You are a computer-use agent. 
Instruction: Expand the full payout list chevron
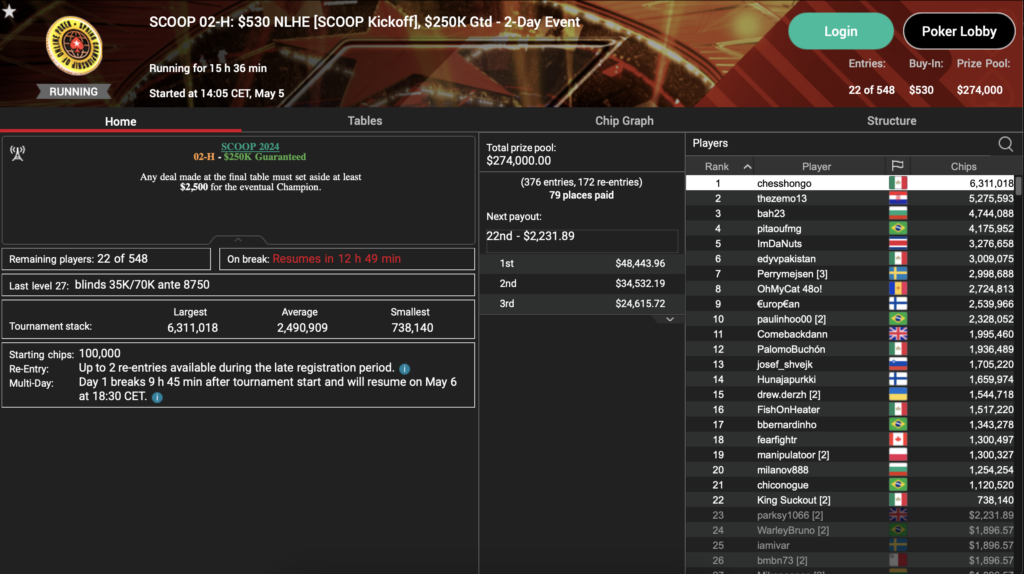670,319
